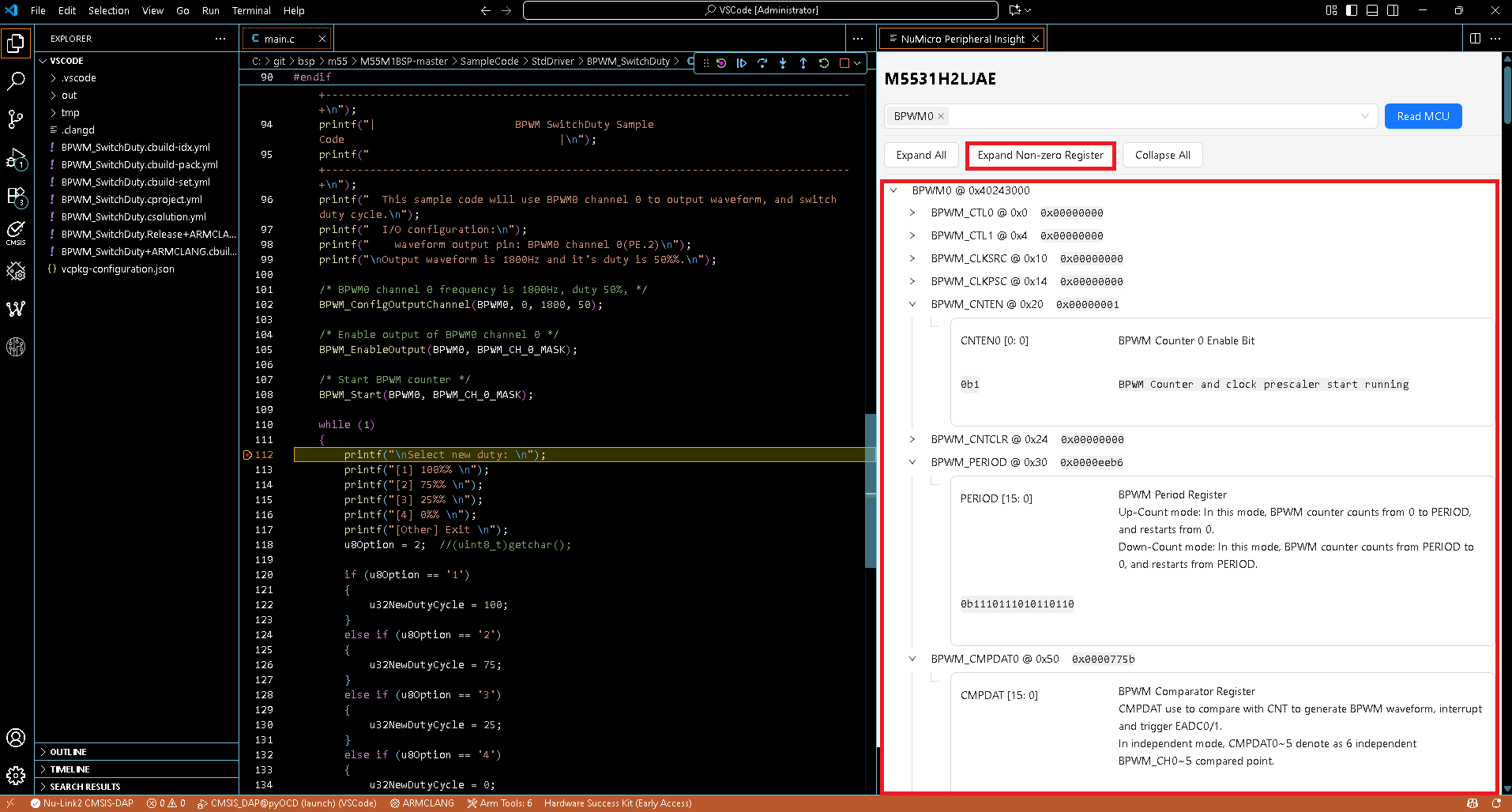Viewport: 1512px width, 812px height.
Task: Collapse the BPWM_PERIOD register
Action: click(912, 462)
